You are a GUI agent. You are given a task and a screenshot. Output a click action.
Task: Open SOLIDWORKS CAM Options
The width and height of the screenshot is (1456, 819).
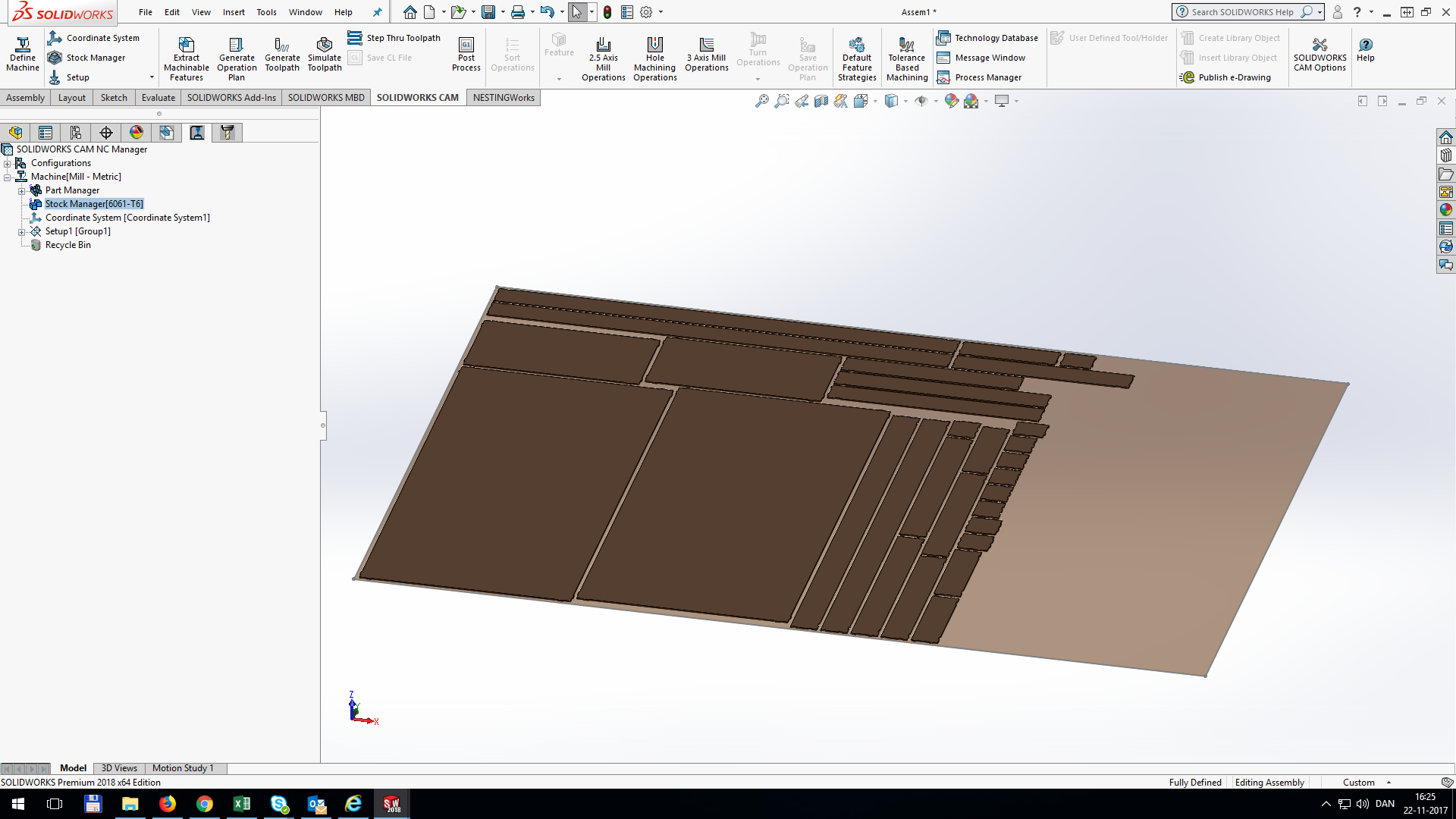pos(1319,53)
